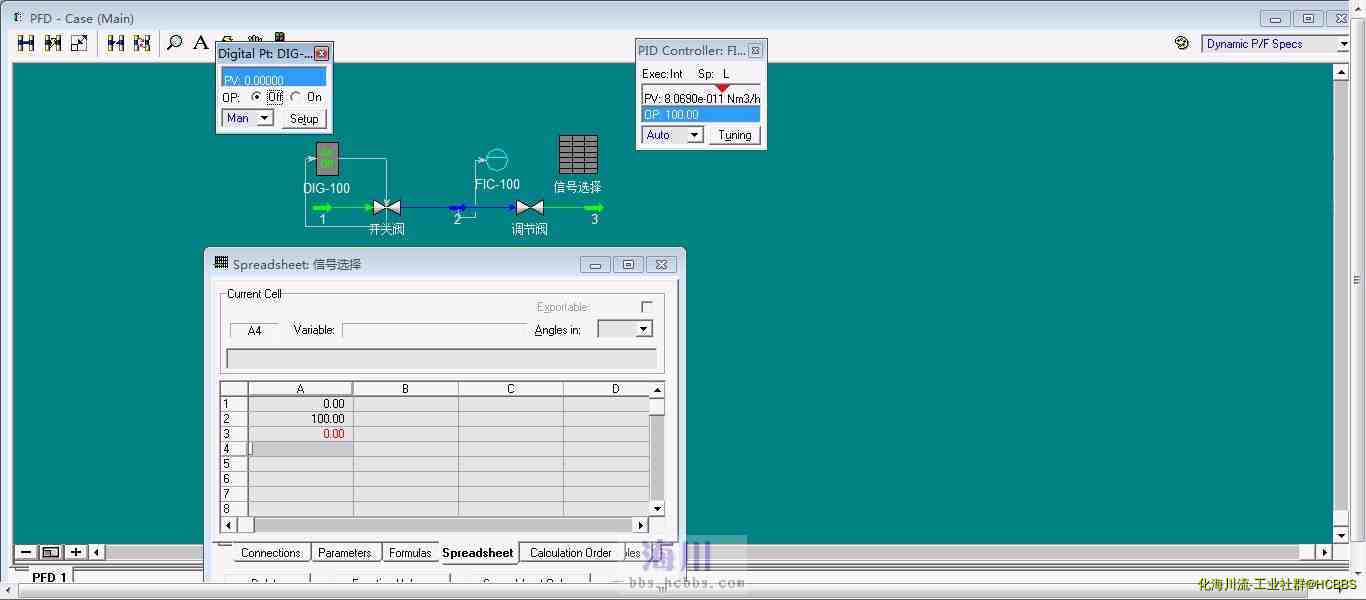Screen dimensions: 1366x600
Task: Open the Formulas tab
Action: pyautogui.click(x=410, y=553)
